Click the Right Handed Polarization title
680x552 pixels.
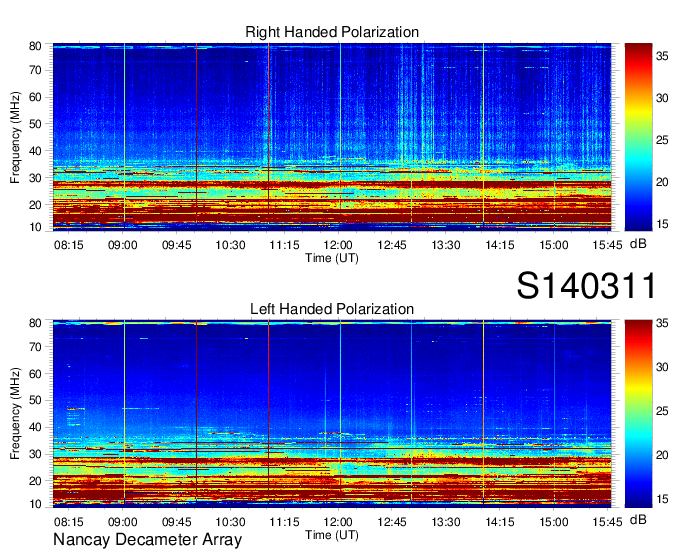coord(332,32)
